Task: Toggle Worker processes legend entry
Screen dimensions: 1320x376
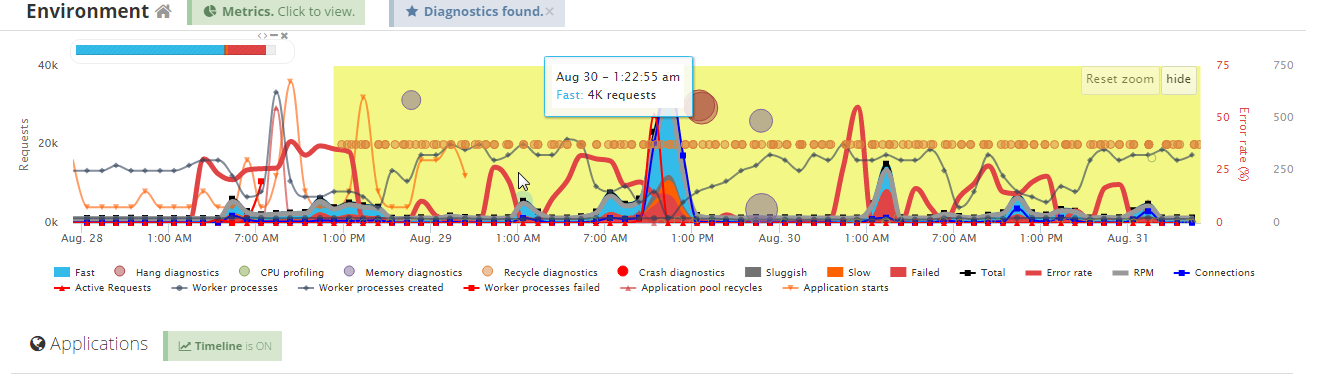Action: tap(226, 288)
